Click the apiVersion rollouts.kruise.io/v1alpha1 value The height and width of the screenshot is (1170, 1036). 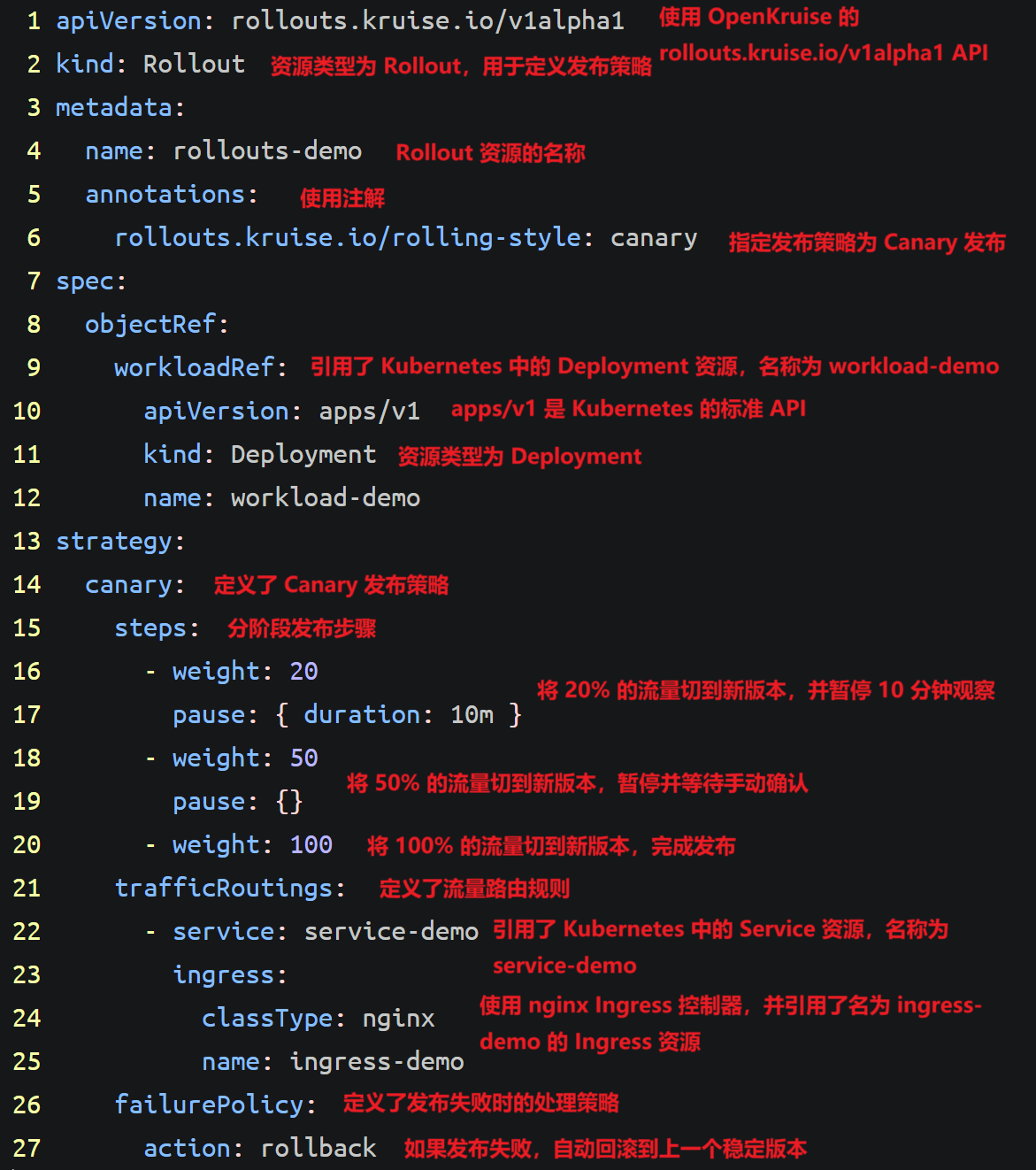[x=427, y=20]
